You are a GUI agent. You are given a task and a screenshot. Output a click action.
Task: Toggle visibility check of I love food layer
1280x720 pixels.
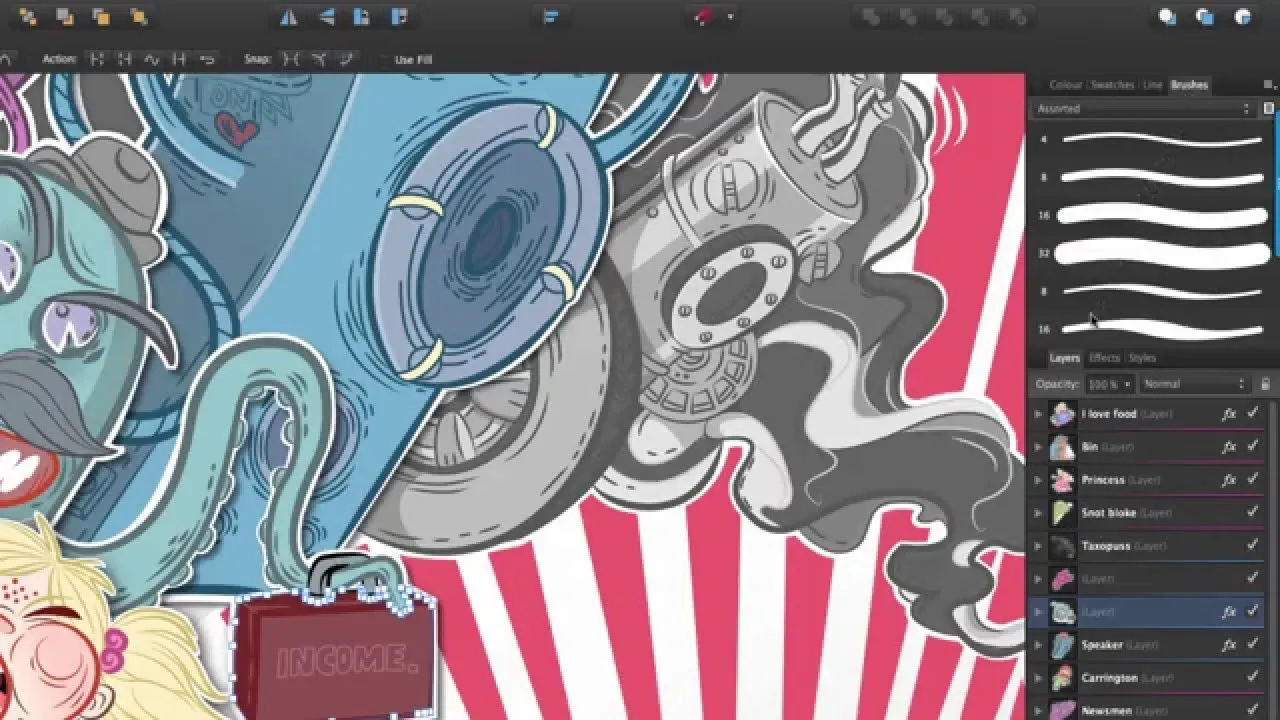point(1254,413)
